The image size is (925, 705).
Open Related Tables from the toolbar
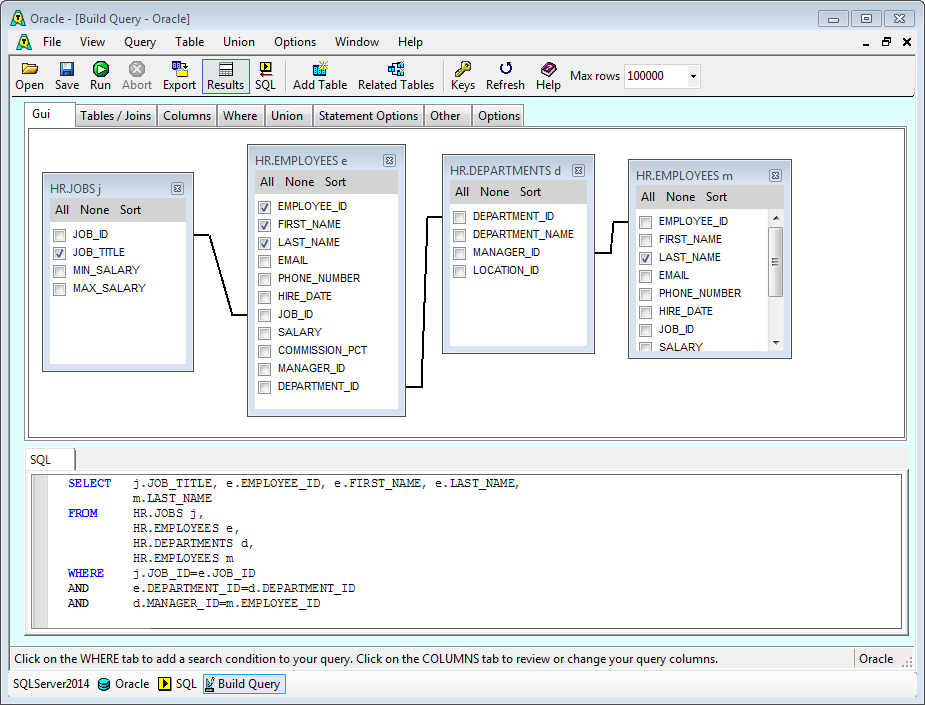(x=396, y=76)
